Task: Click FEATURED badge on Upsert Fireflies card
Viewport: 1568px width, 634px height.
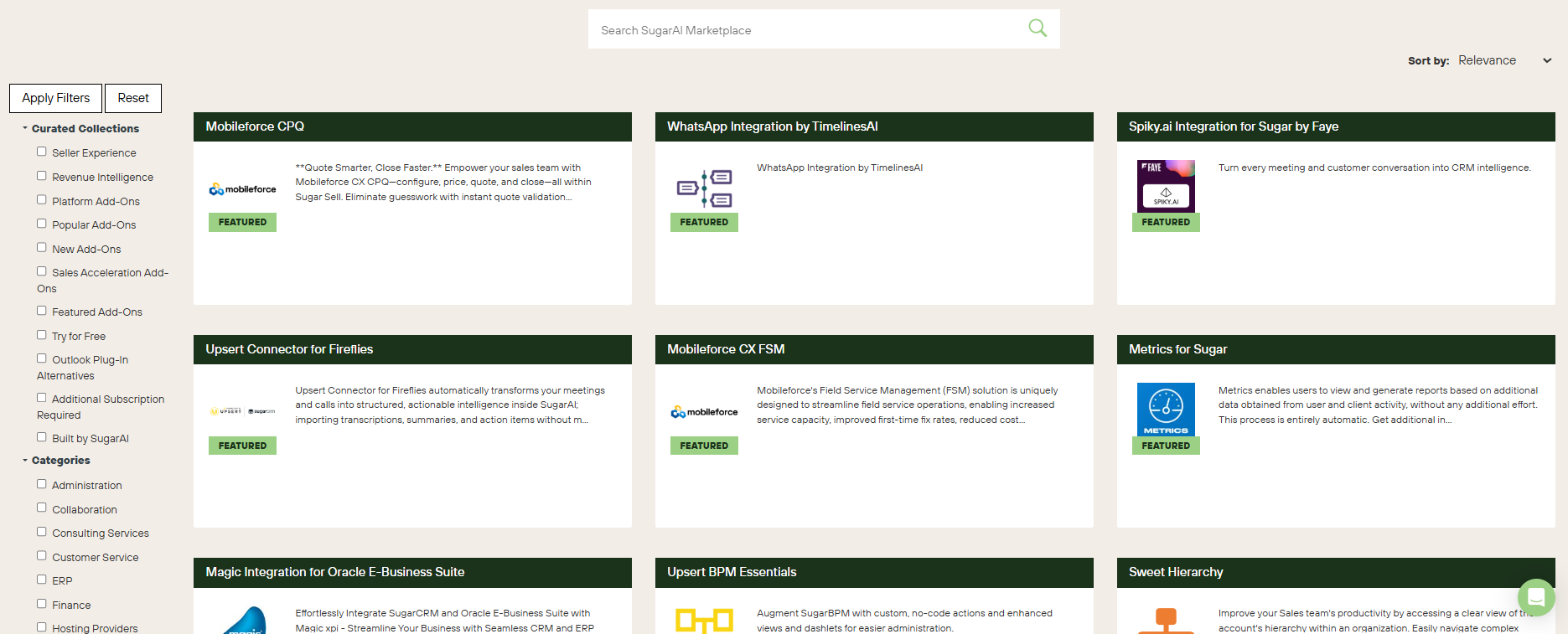Action: tap(242, 446)
